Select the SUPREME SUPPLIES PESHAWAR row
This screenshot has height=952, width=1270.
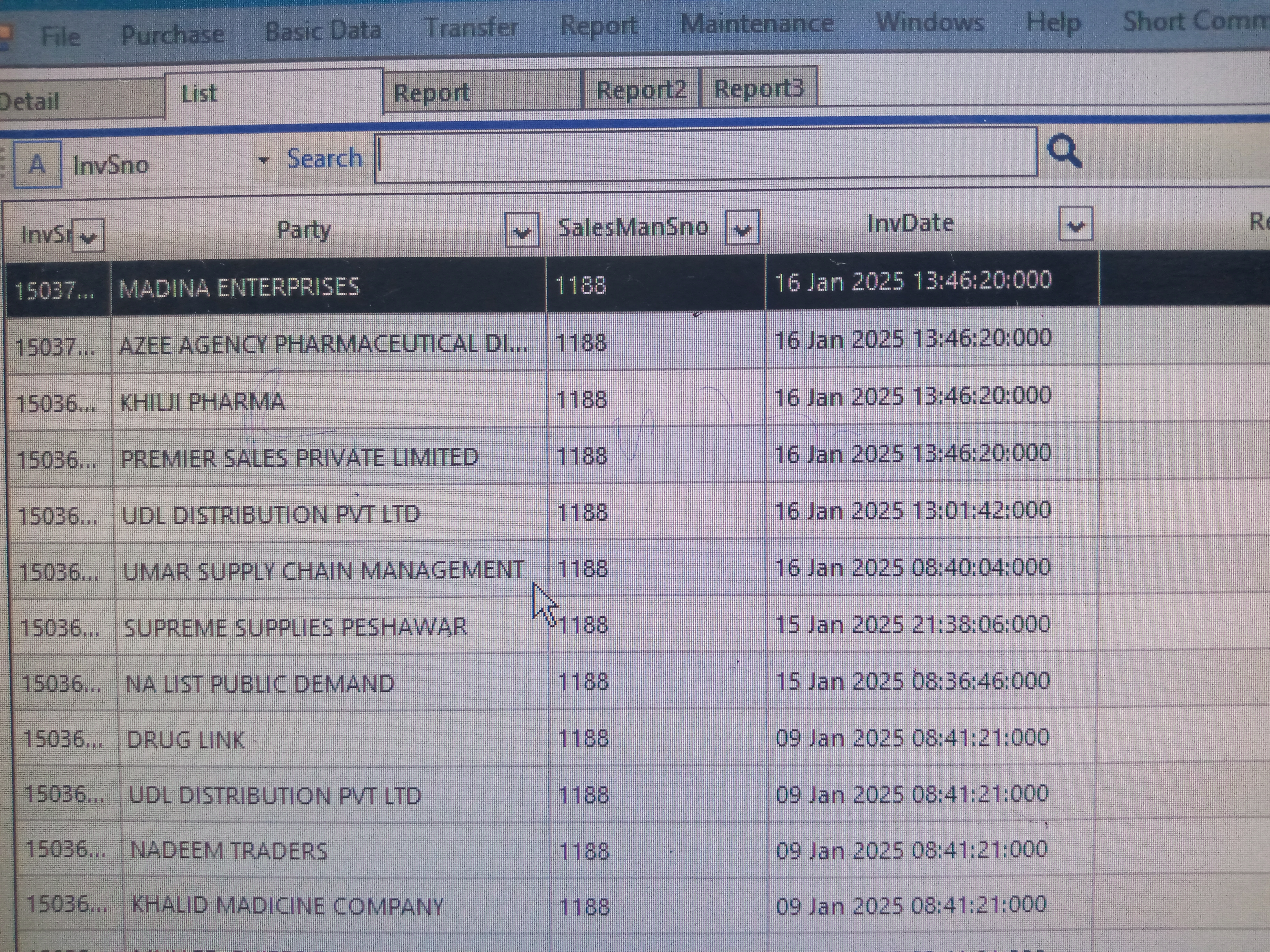pyautogui.click(x=295, y=627)
